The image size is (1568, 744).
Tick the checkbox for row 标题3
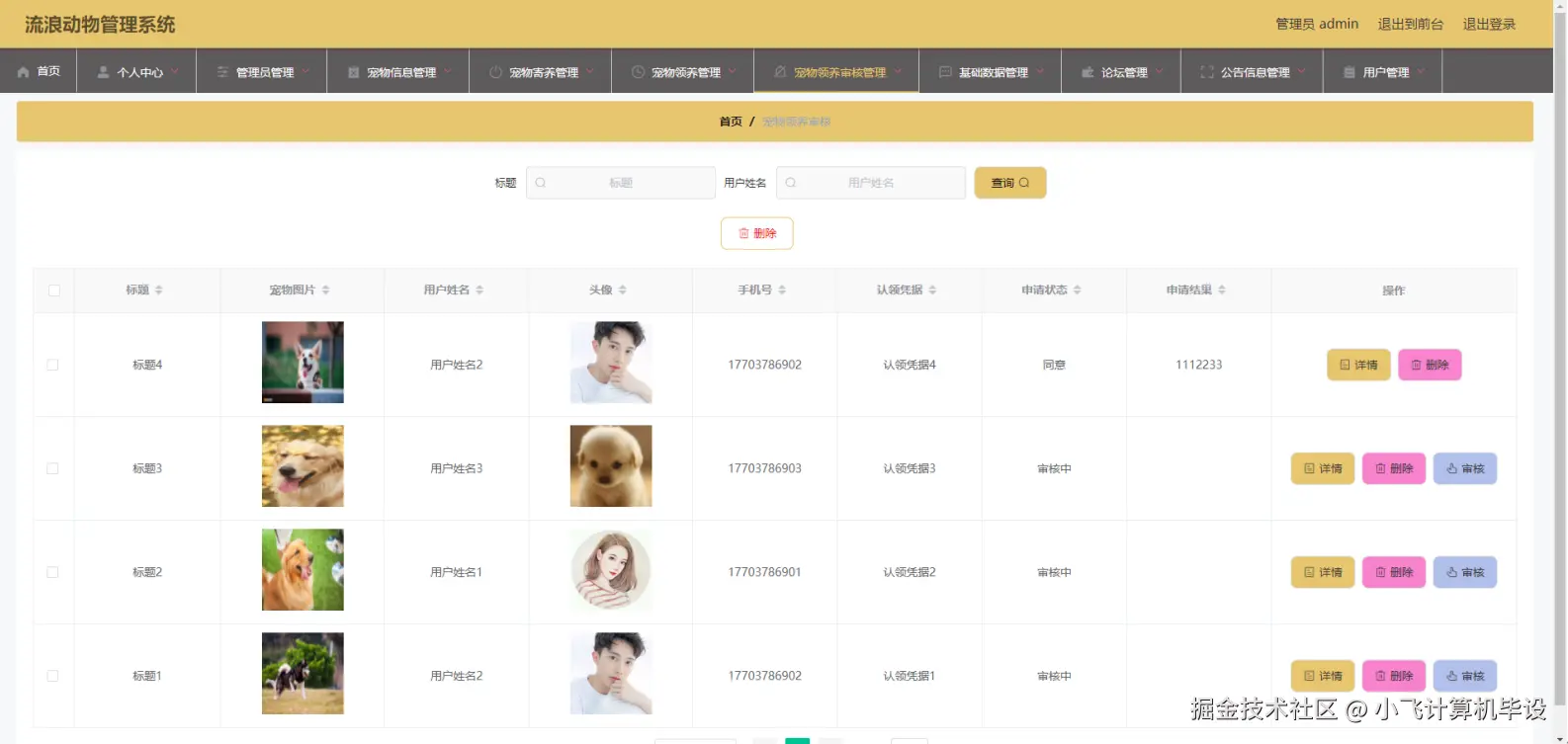coord(53,468)
